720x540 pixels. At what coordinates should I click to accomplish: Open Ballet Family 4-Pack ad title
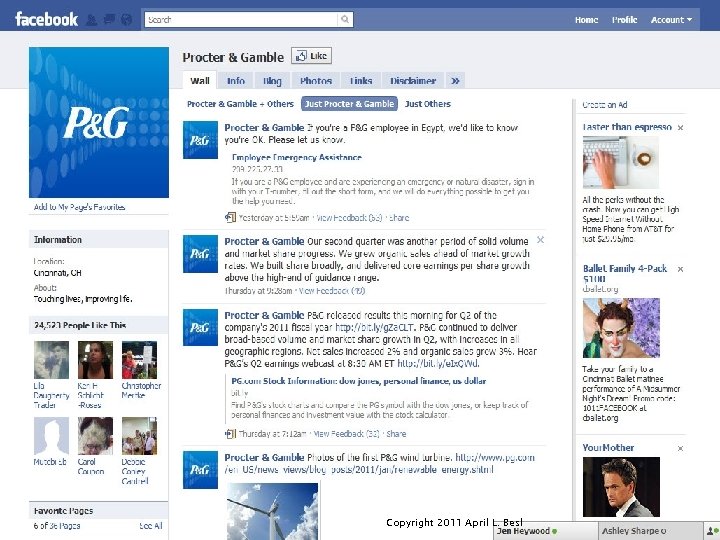coord(624,273)
